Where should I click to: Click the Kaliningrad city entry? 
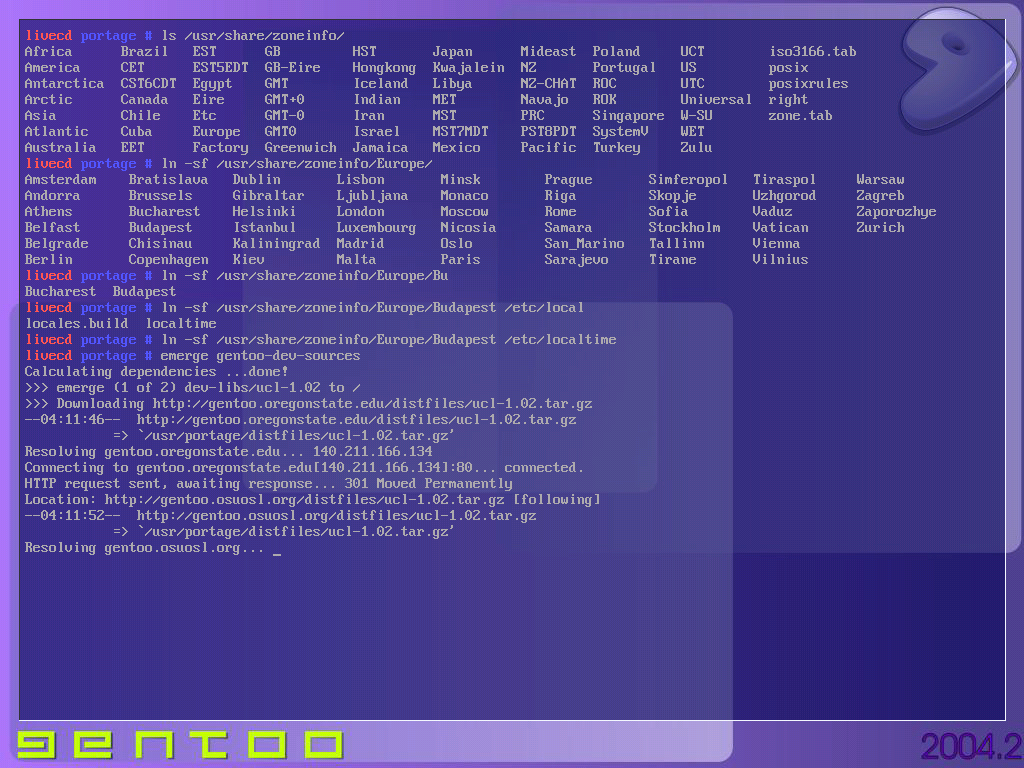coord(276,244)
